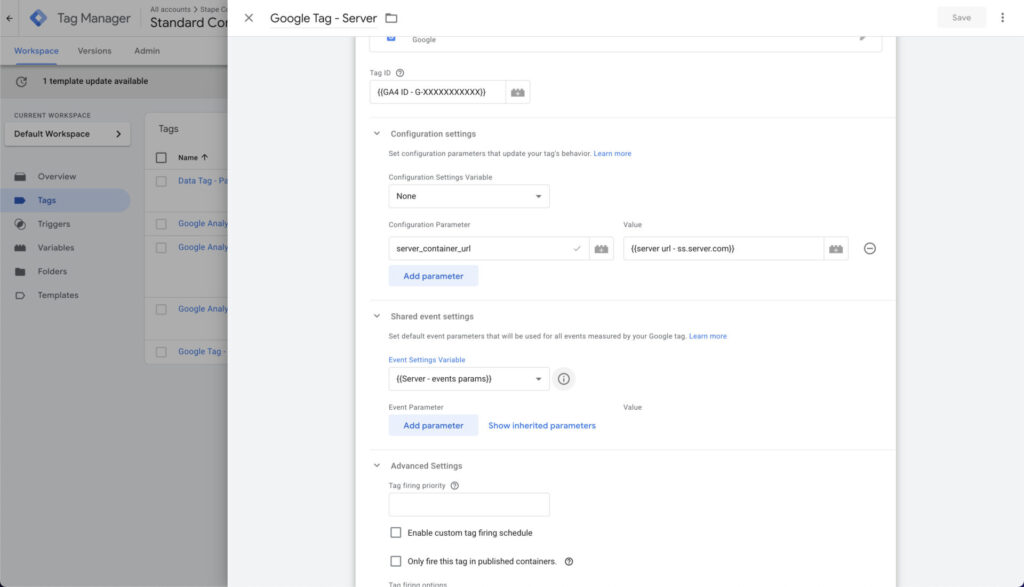The width and height of the screenshot is (1024, 587).
Task: Remove the server_container_url parameter row
Action: (x=869, y=249)
